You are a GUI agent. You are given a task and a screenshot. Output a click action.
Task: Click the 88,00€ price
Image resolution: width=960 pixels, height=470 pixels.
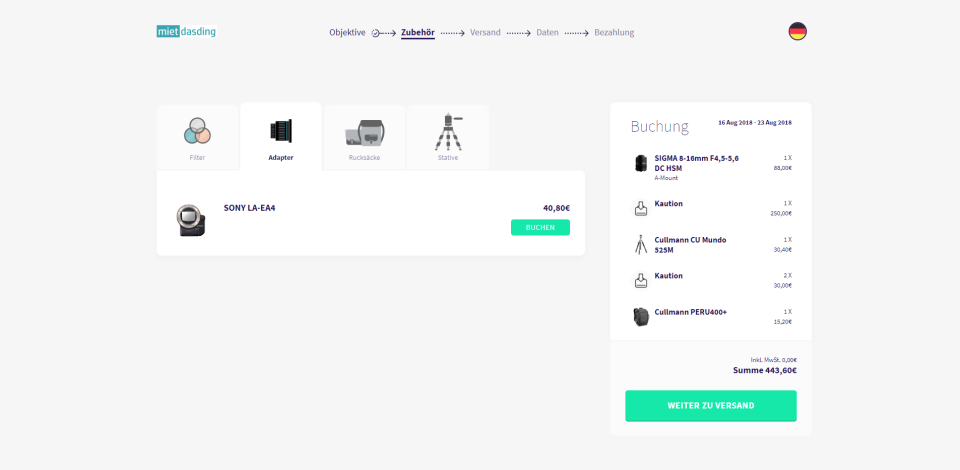click(782, 168)
